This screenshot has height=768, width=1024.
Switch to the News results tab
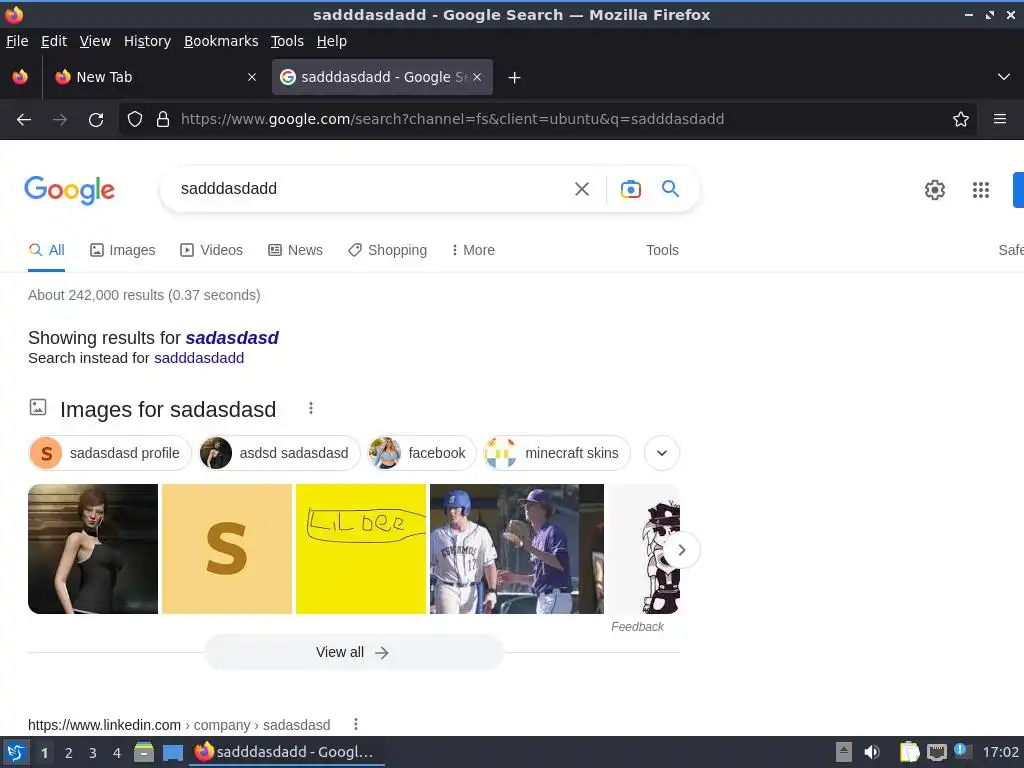point(295,250)
